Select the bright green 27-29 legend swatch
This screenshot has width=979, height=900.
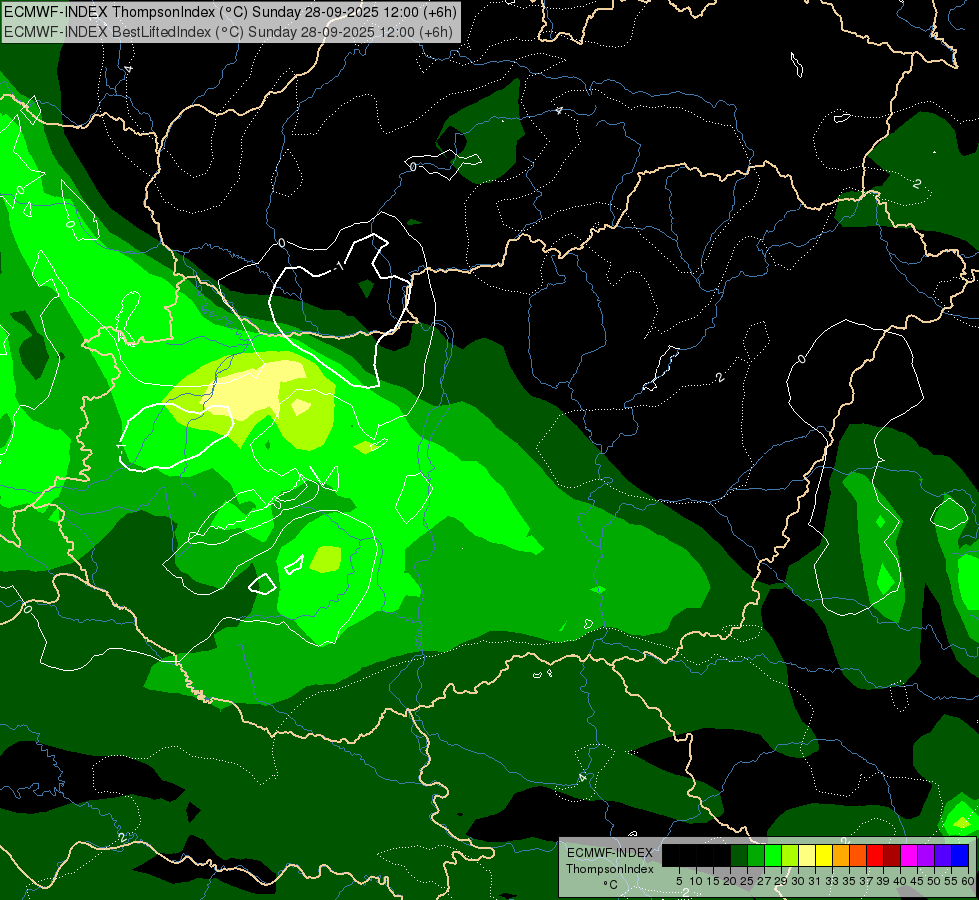tap(773, 855)
